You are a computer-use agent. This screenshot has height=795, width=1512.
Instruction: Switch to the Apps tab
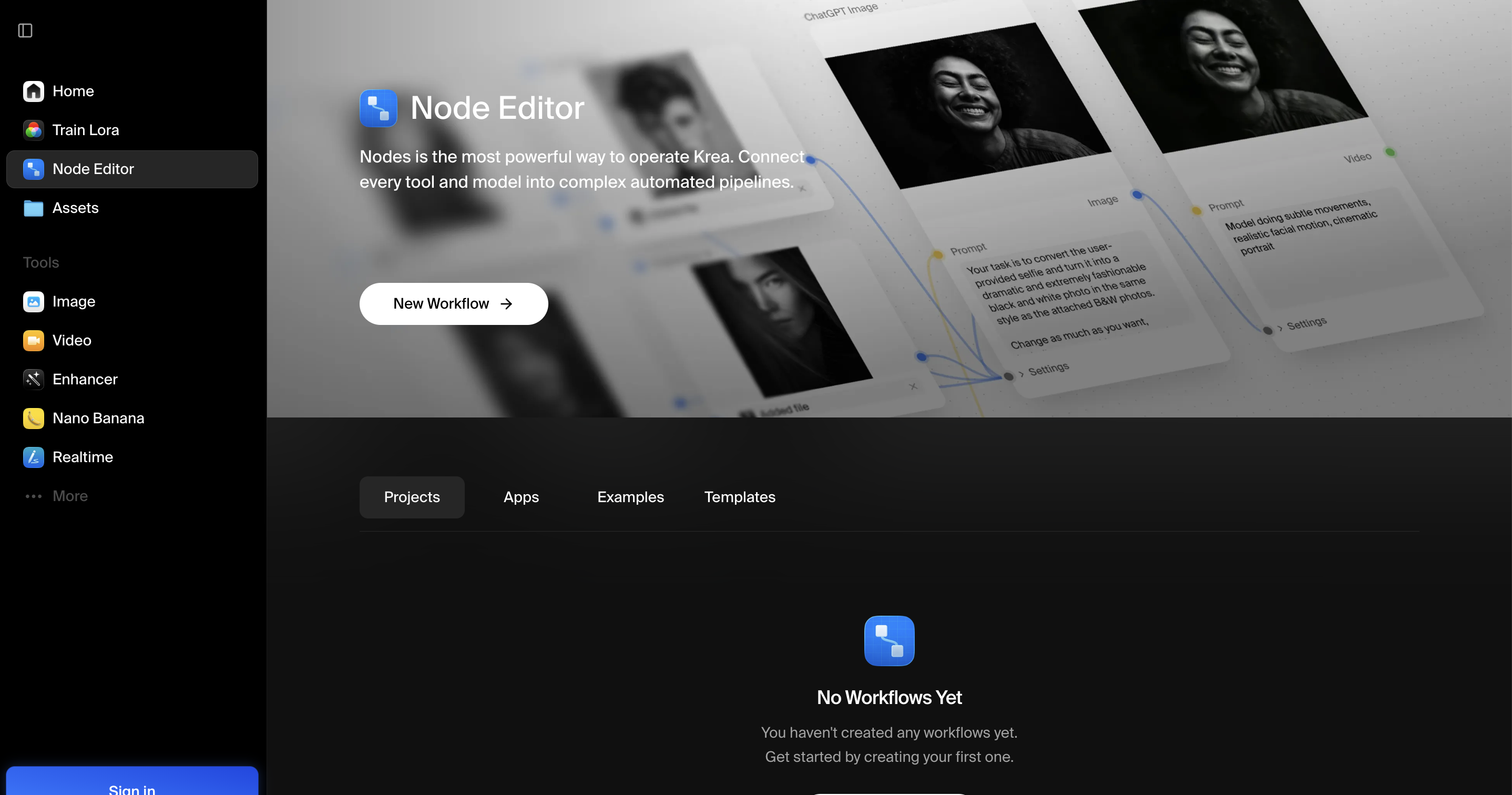coord(520,497)
